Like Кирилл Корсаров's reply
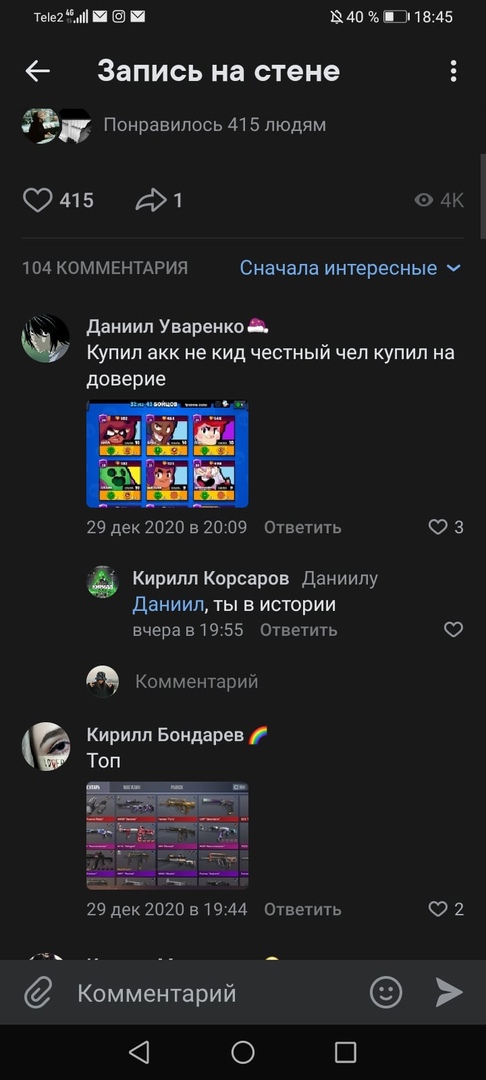This screenshot has height=1080, width=486. 453,630
